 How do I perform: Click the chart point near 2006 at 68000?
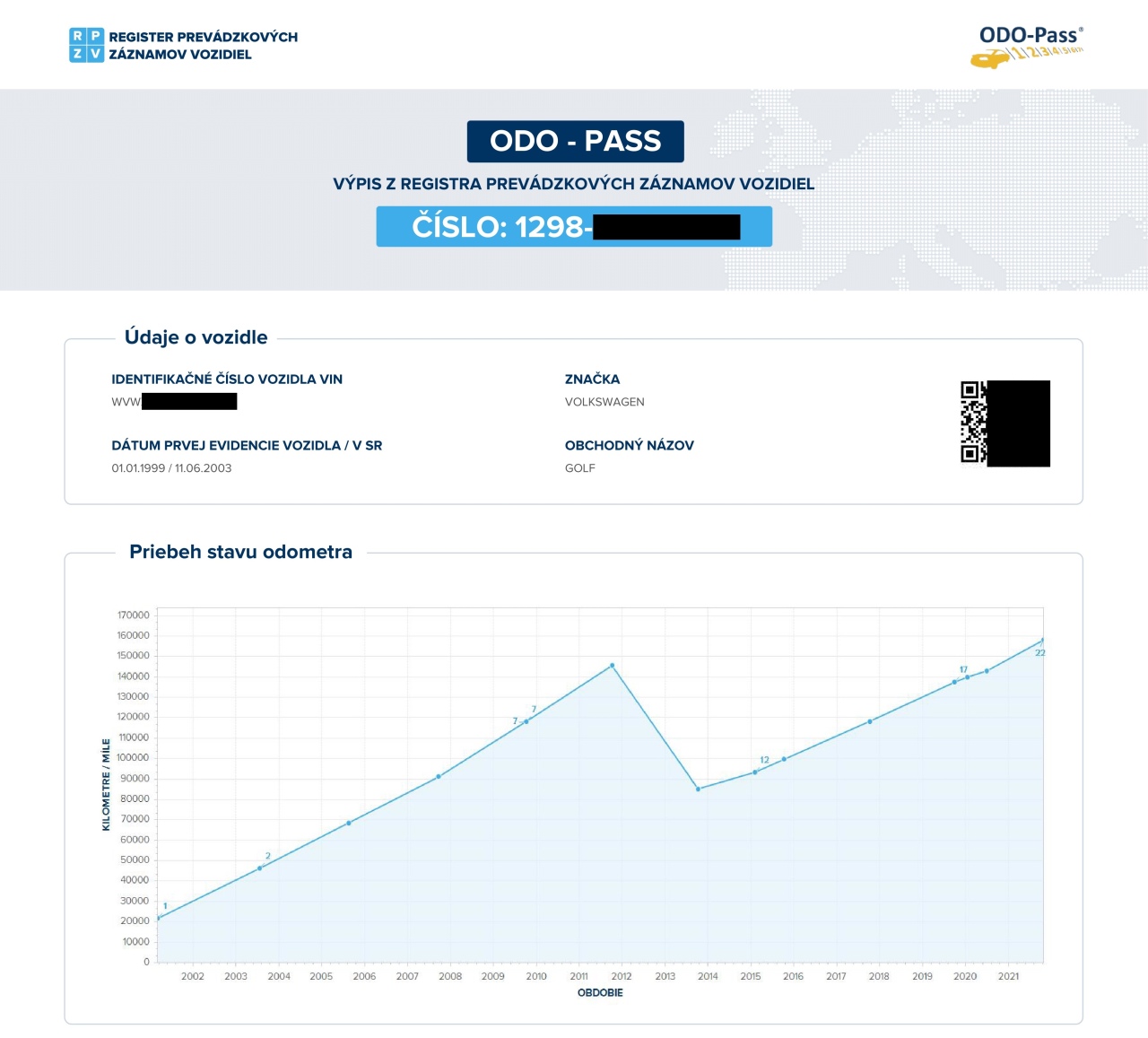tap(349, 823)
